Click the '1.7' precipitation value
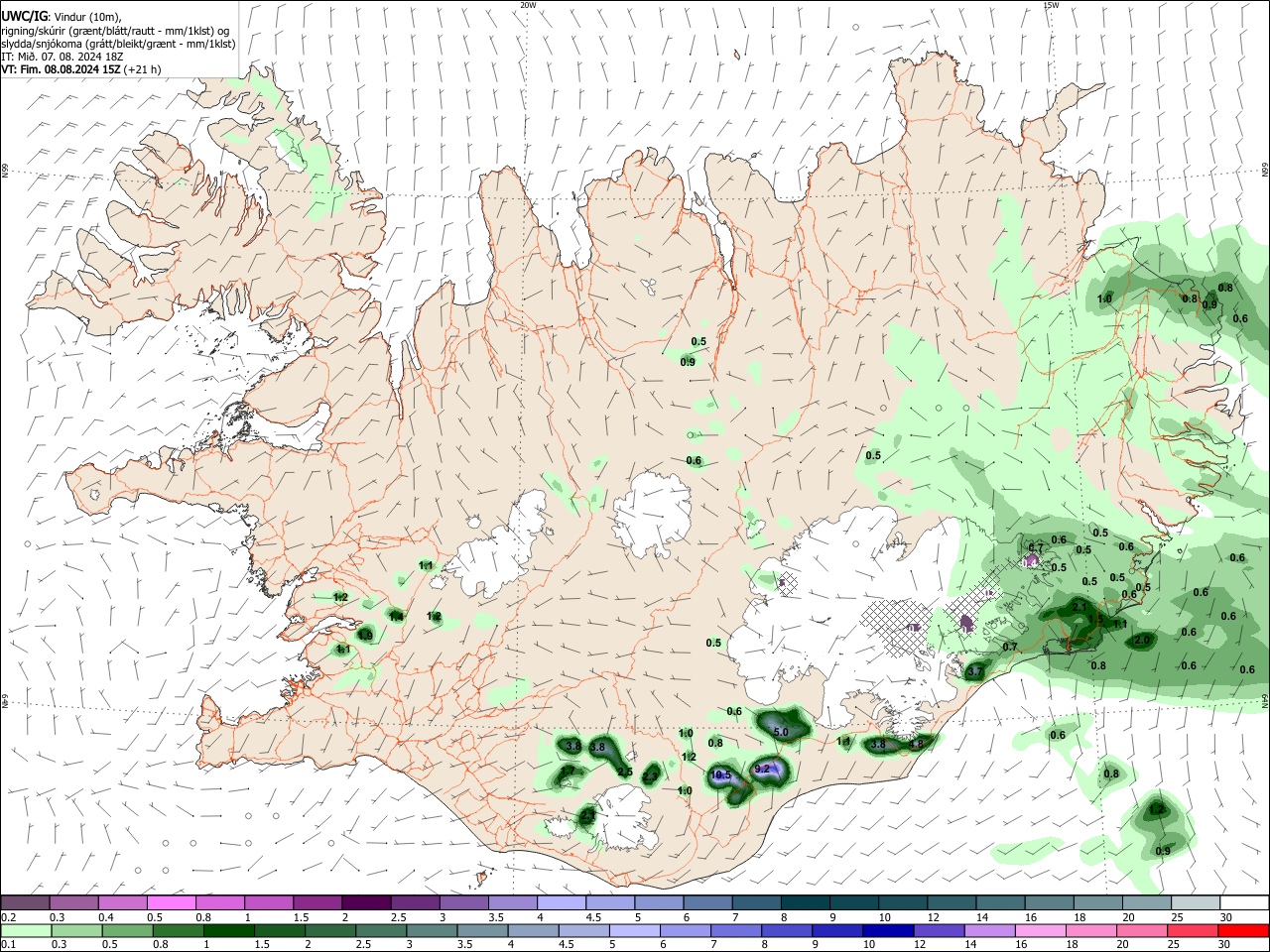Viewport: 1270px width, 952px height. coord(569,771)
